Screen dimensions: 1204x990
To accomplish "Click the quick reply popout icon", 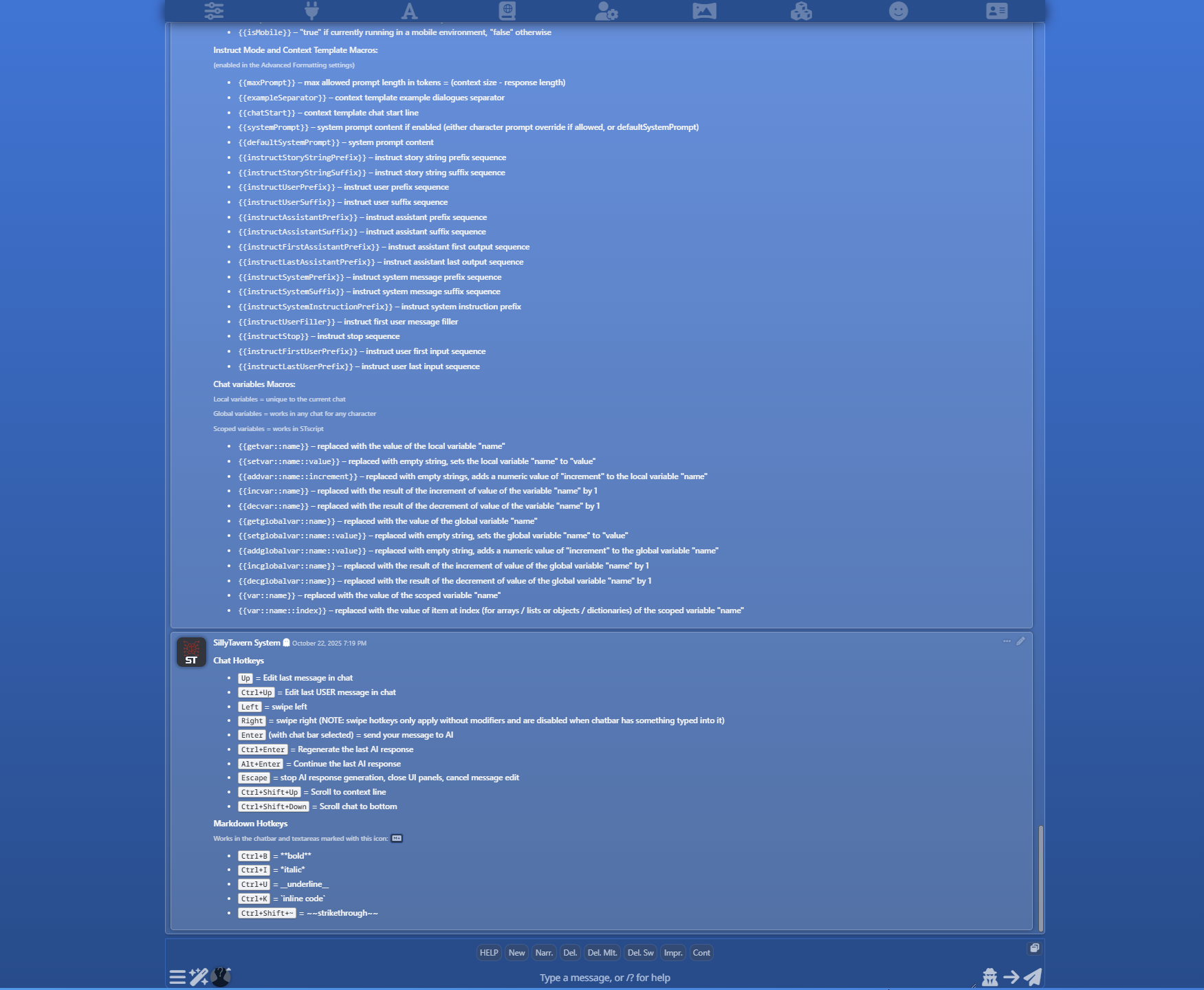I will [1034, 948].
